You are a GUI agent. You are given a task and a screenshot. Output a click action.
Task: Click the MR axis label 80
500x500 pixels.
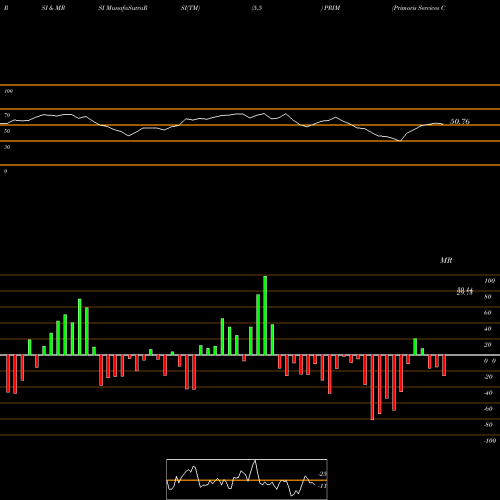(x=488, y=297)
